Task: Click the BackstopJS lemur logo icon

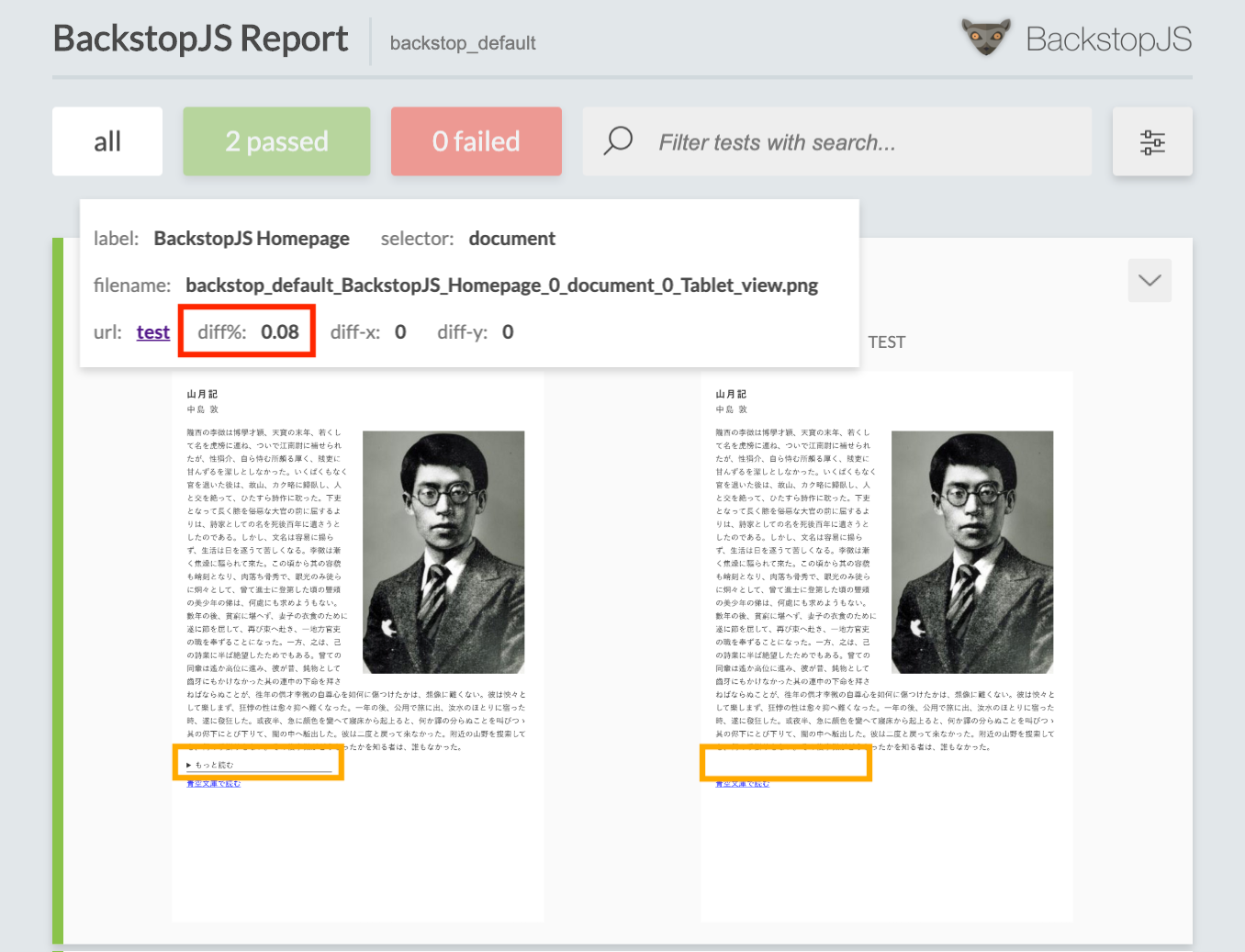Action: tap(986, 37)
